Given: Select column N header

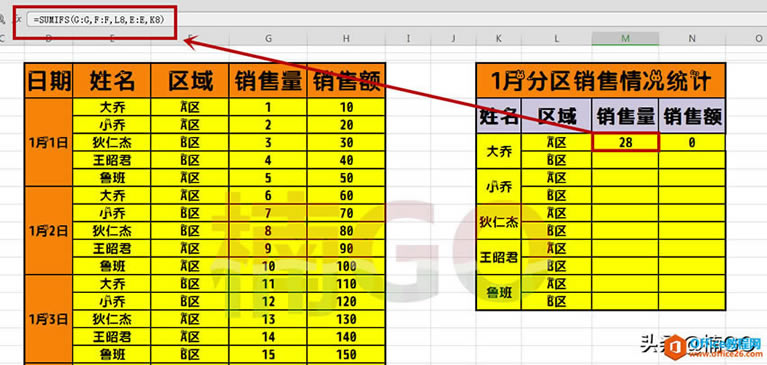Looking at the screenshot, I should tap(692, 38).
